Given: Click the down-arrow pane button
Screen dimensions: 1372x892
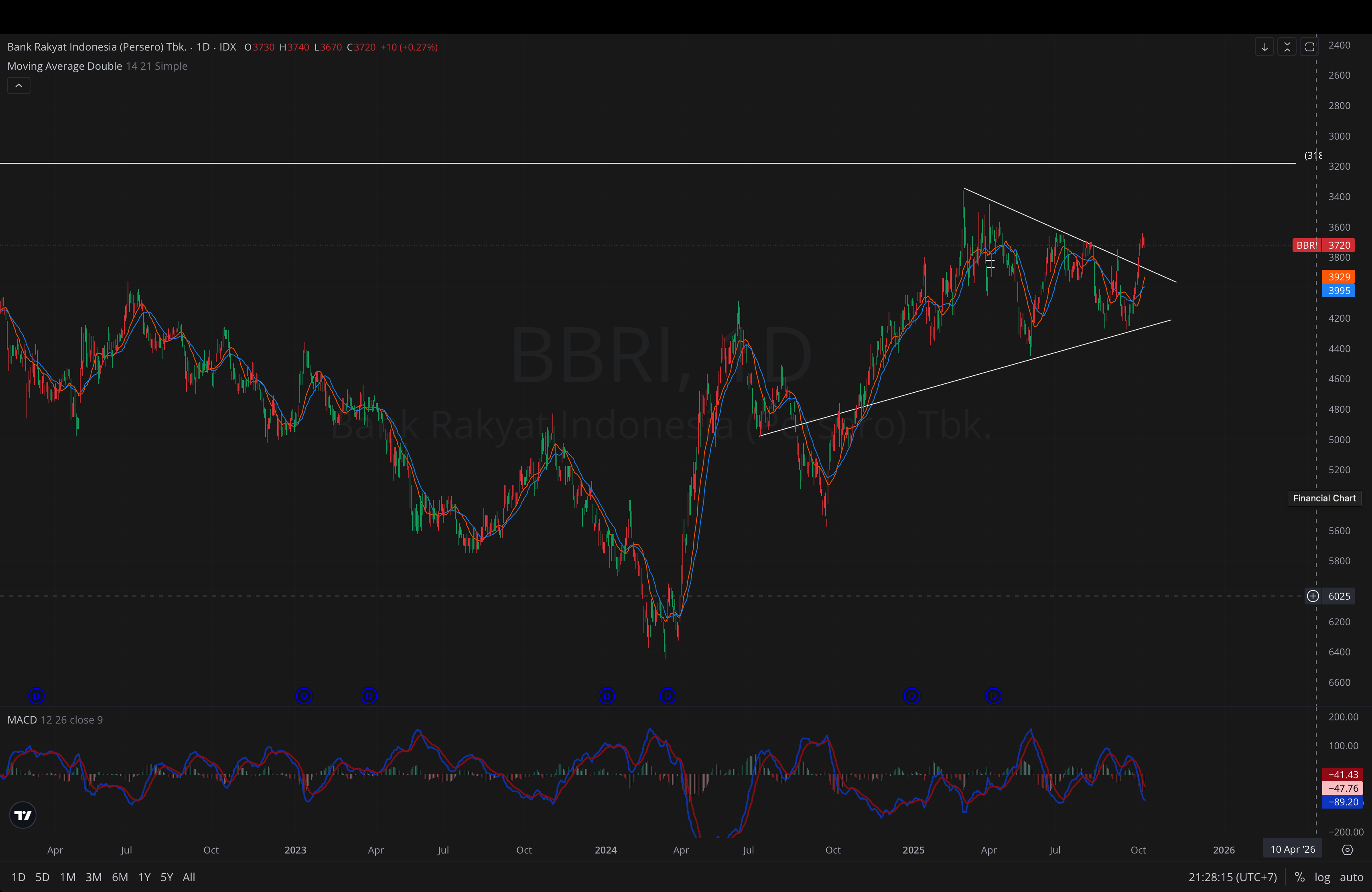Looking at the screenshot, I should tap(1264, 47).
